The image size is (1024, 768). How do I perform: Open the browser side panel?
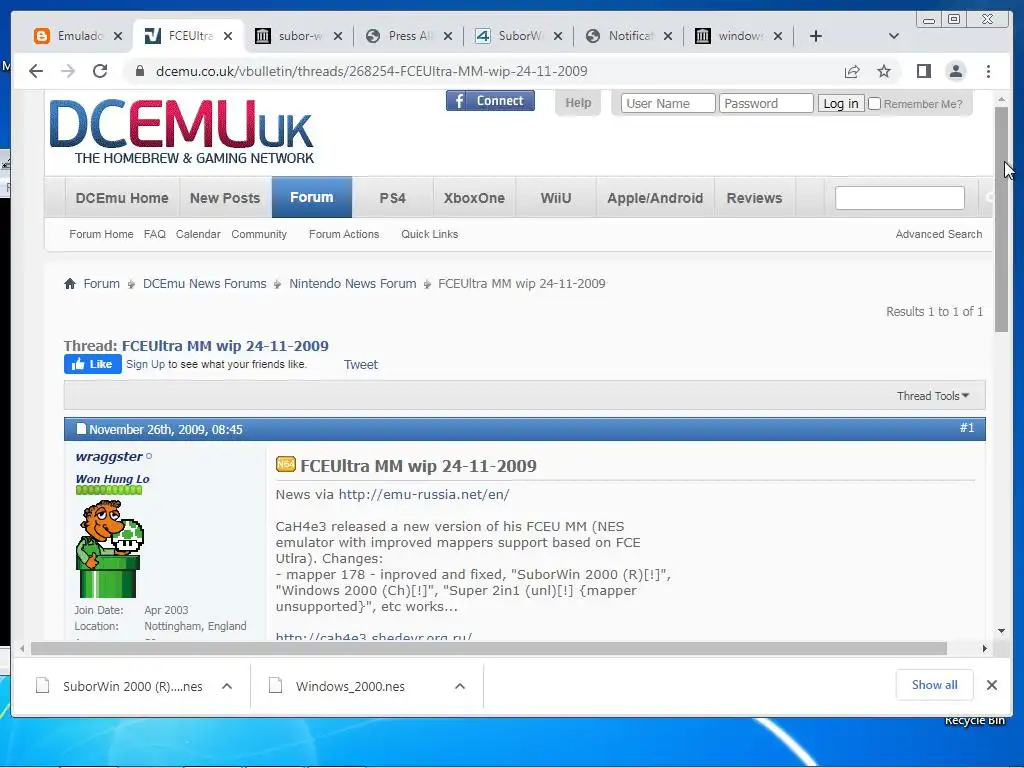point(923,71)
